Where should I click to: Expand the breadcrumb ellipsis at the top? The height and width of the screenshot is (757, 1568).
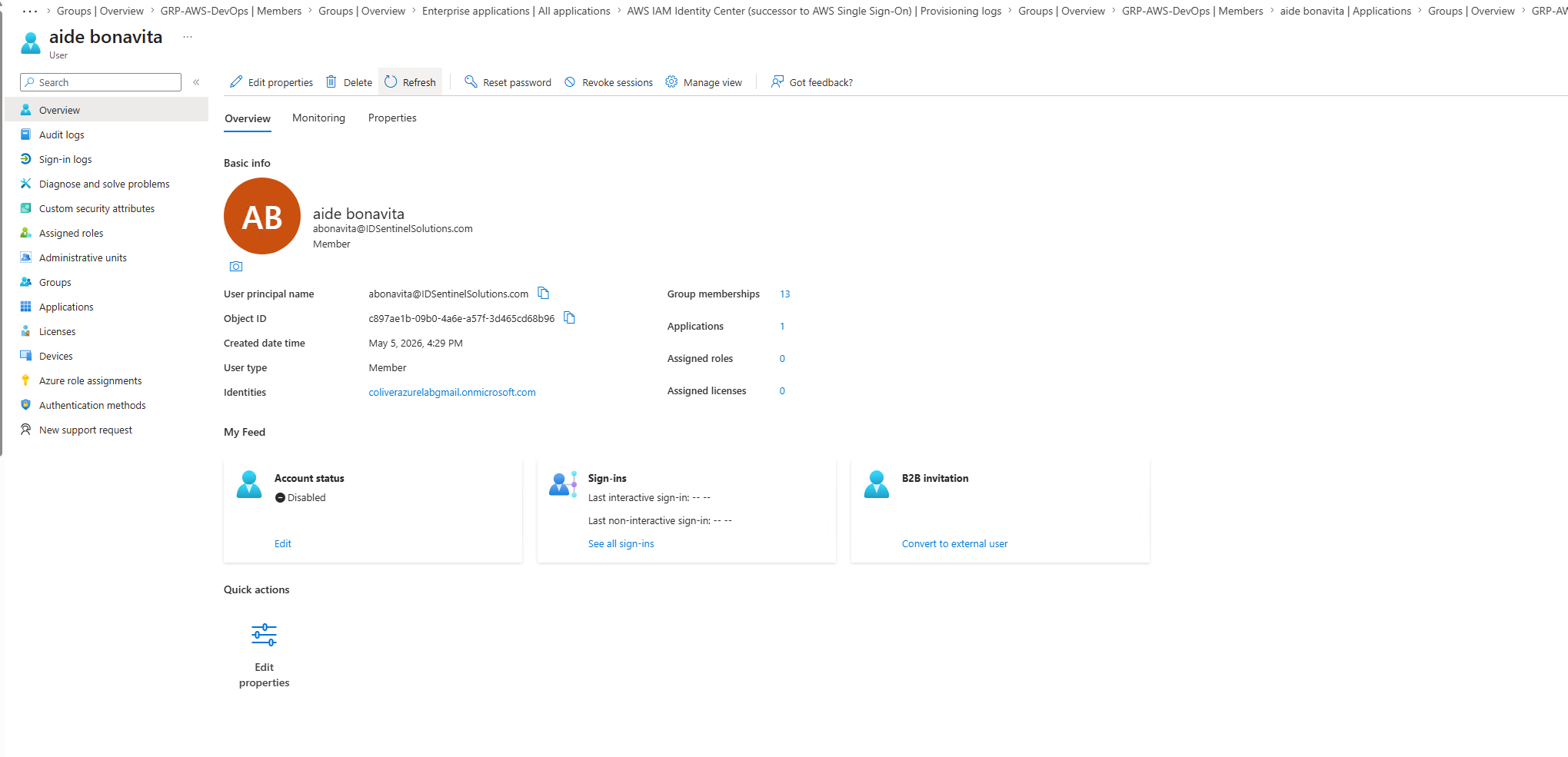click(30, 11)
